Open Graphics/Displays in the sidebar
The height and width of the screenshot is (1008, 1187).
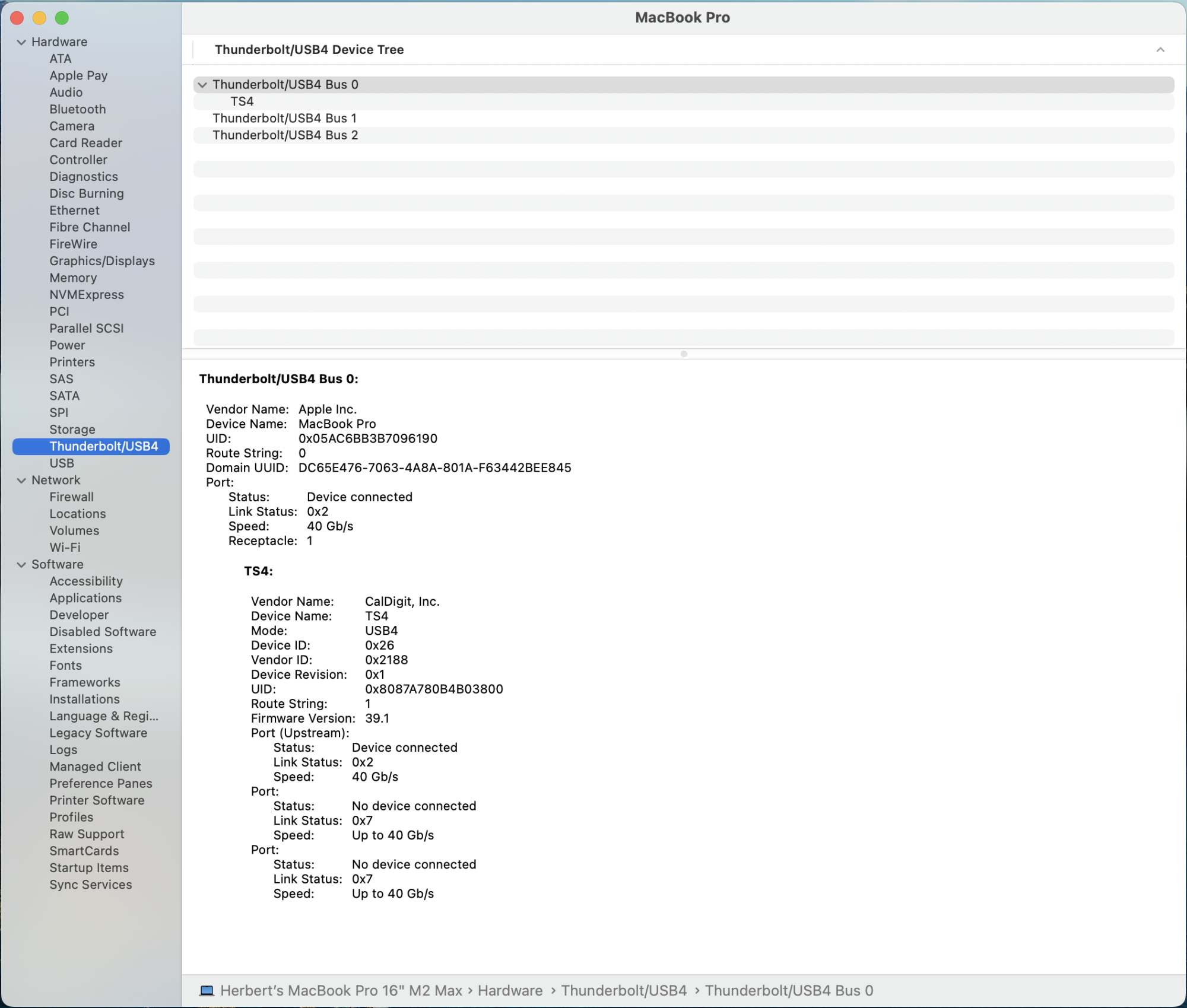(102, 261)
